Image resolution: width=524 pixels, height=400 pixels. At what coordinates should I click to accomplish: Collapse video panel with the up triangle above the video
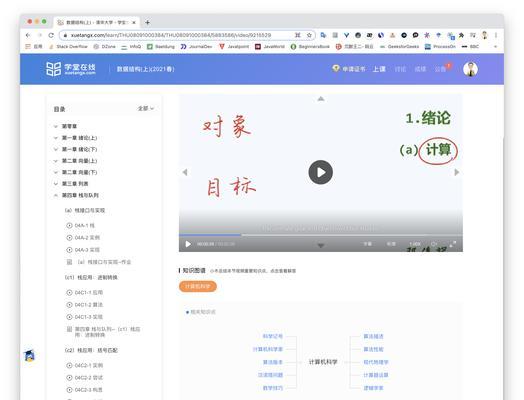pyautogui.click(x=321, y=99)
